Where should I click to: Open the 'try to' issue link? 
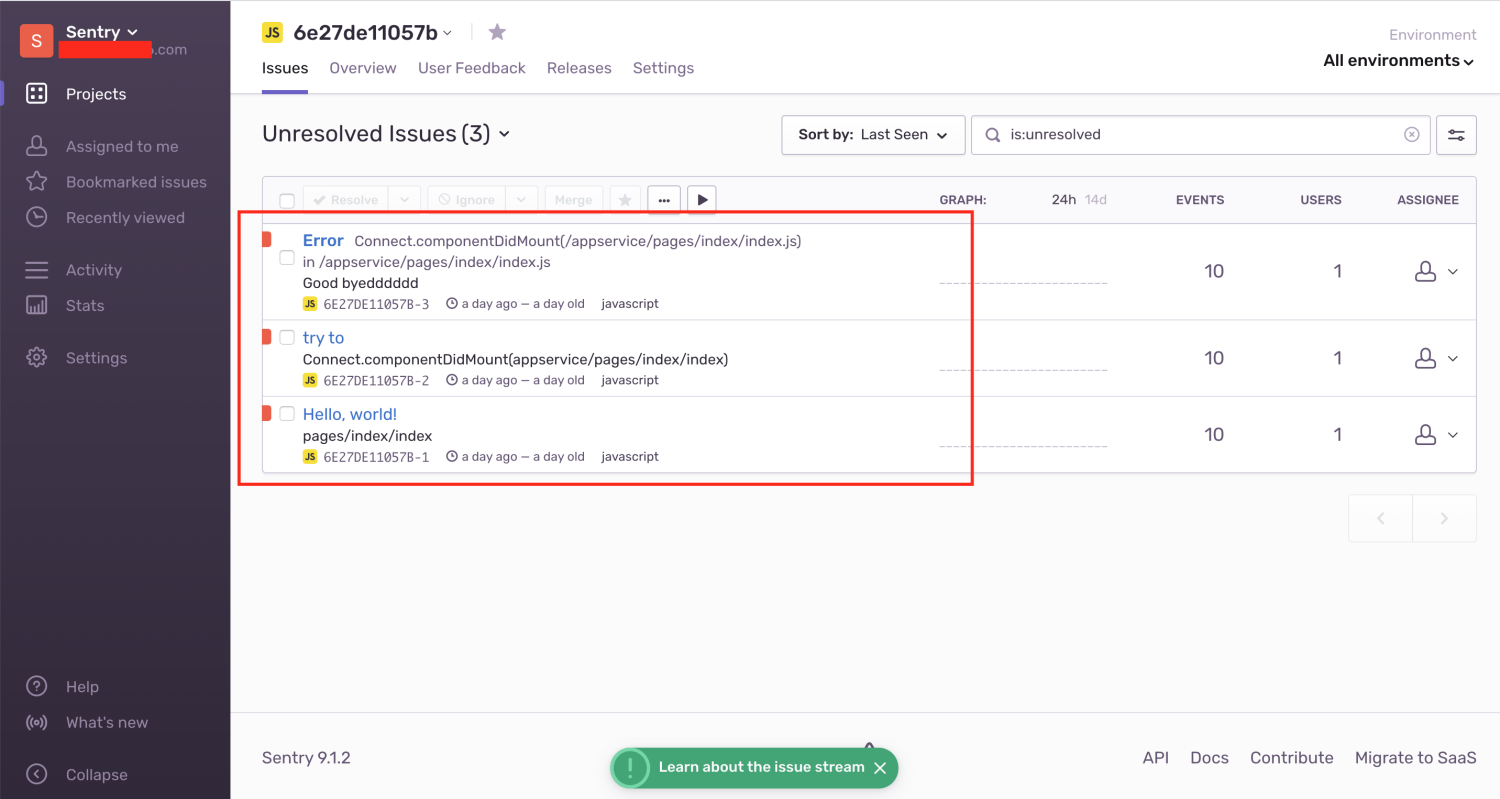coord(323,338)
